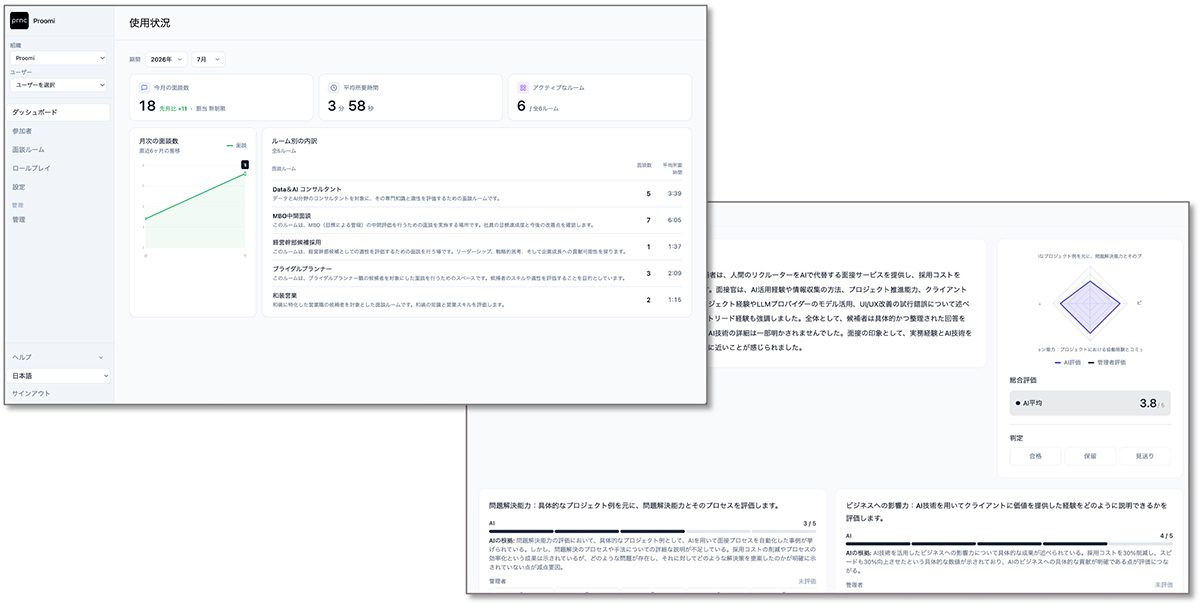This screenshot has width=1200, height=606.
Task: Click the clock icon beside 平均所要時間
Action: 334,87
